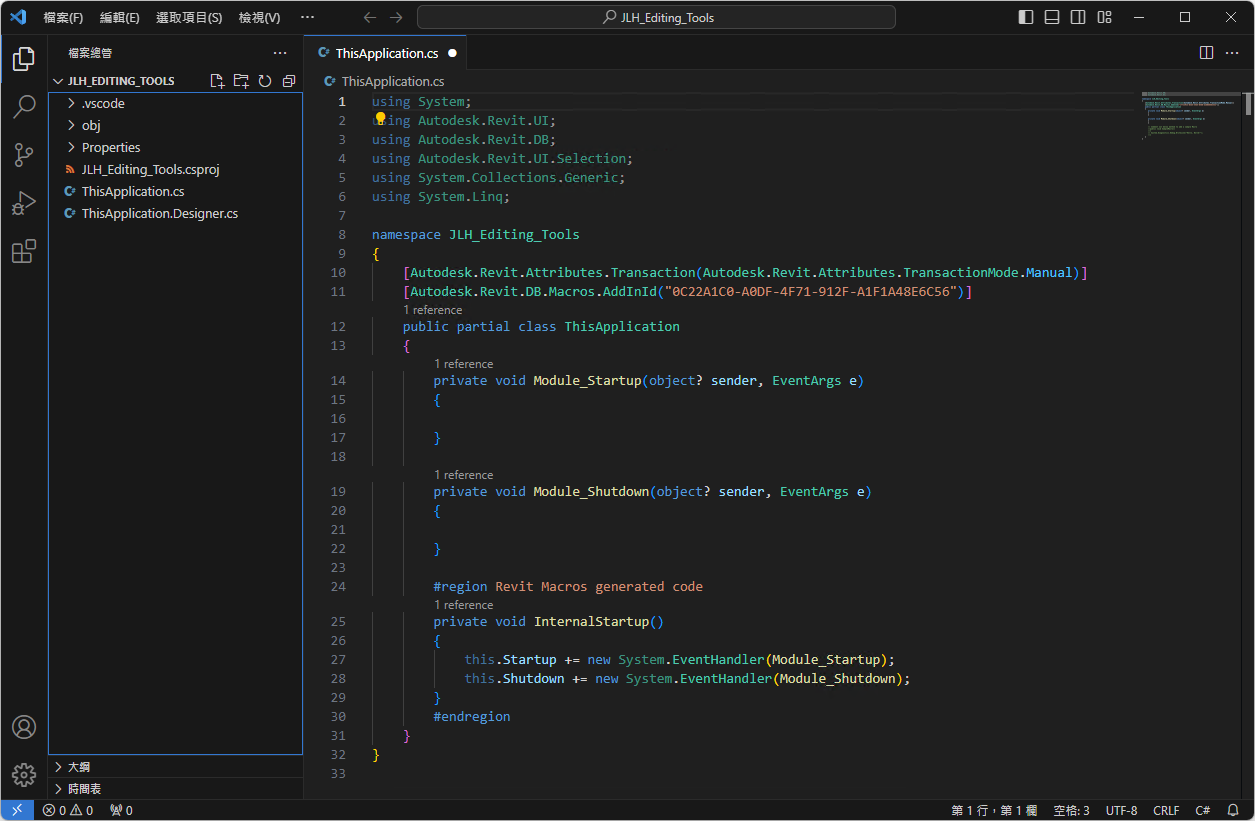Click the New File icon in explorer
The image size is (1255, 821).
point(217,81)
